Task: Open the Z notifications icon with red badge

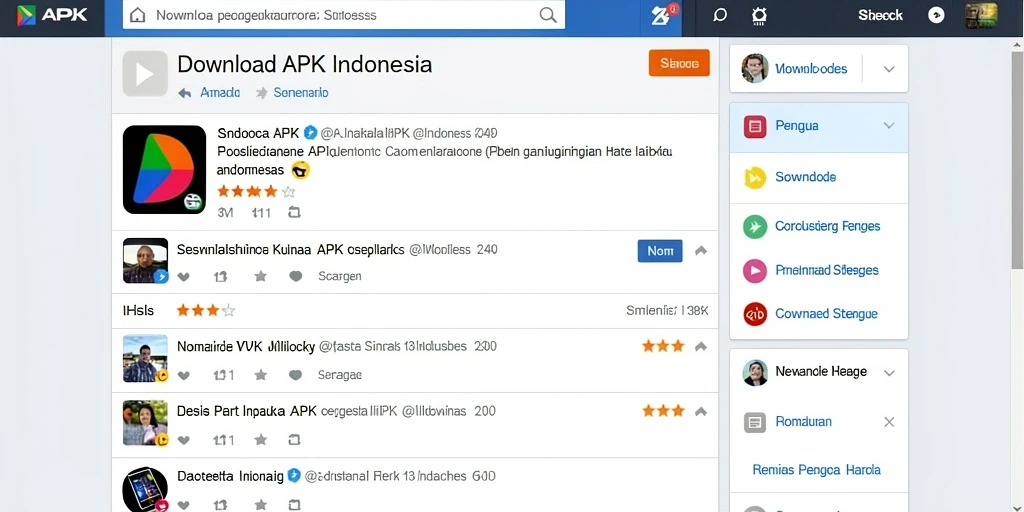Action: click(x=664, y=15)
